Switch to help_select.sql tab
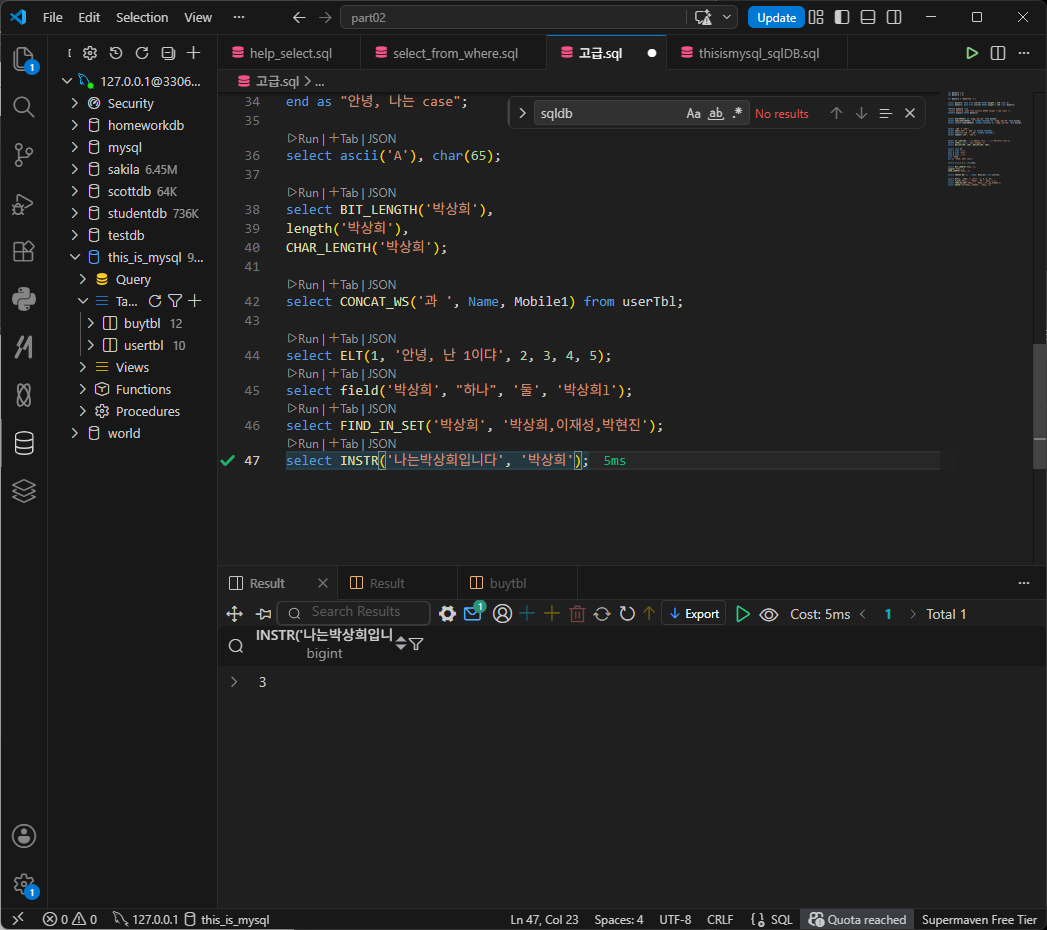This screenshot has height=930, width=1047. coord(288,53)
